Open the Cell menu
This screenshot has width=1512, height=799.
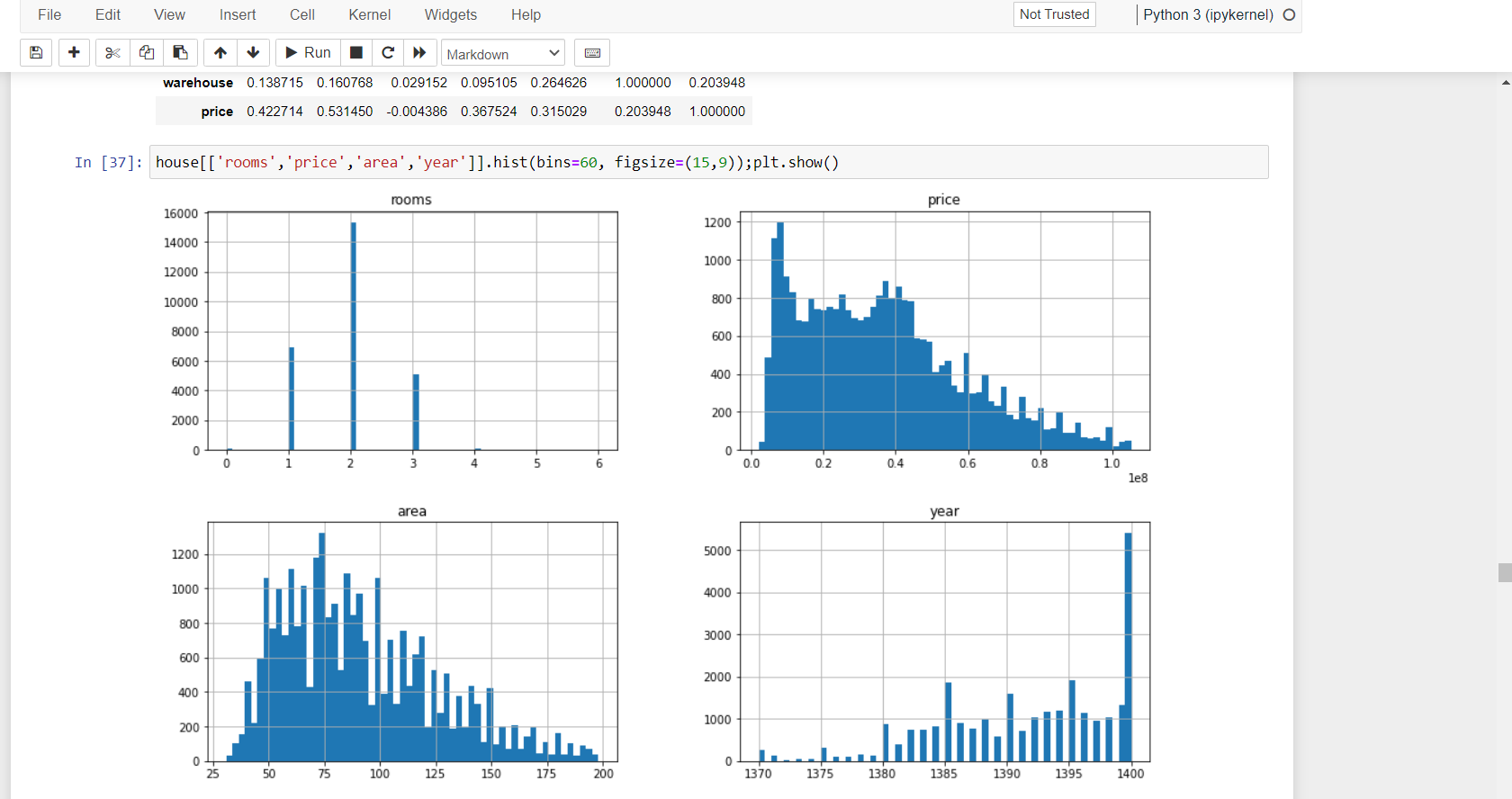click(x=302, y=14)
